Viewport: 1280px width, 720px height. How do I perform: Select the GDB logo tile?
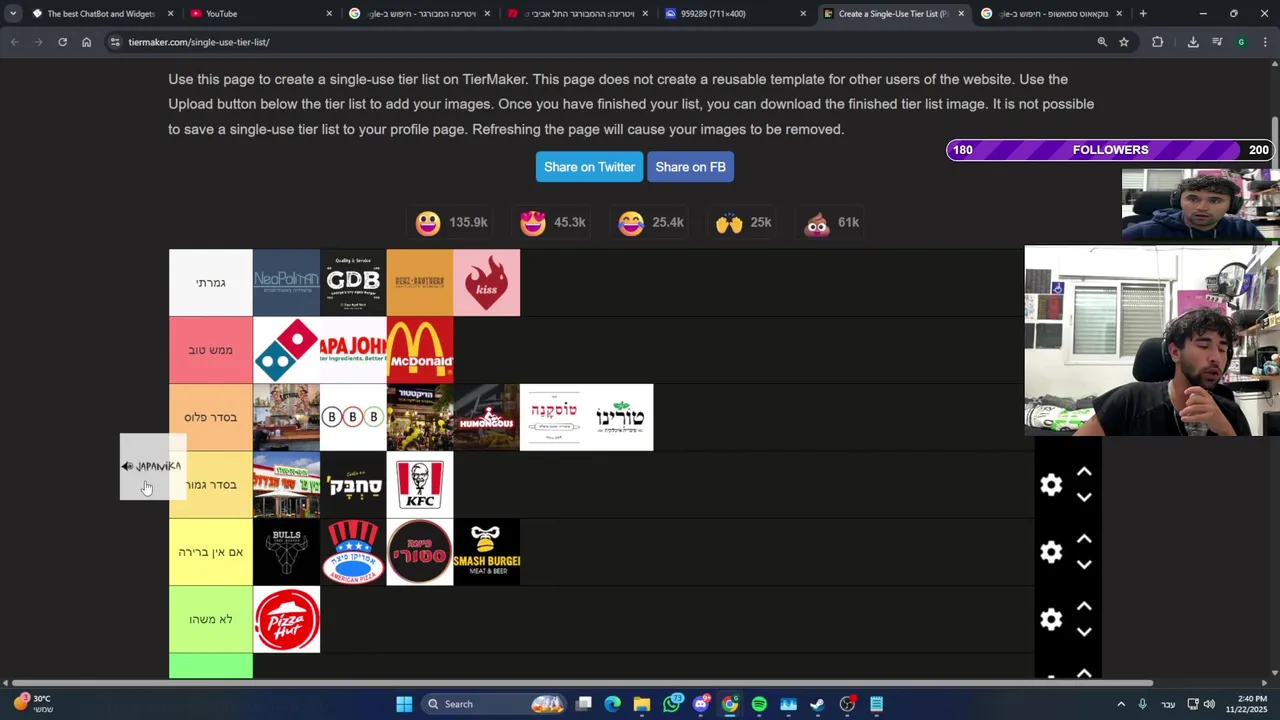point(353,283)
